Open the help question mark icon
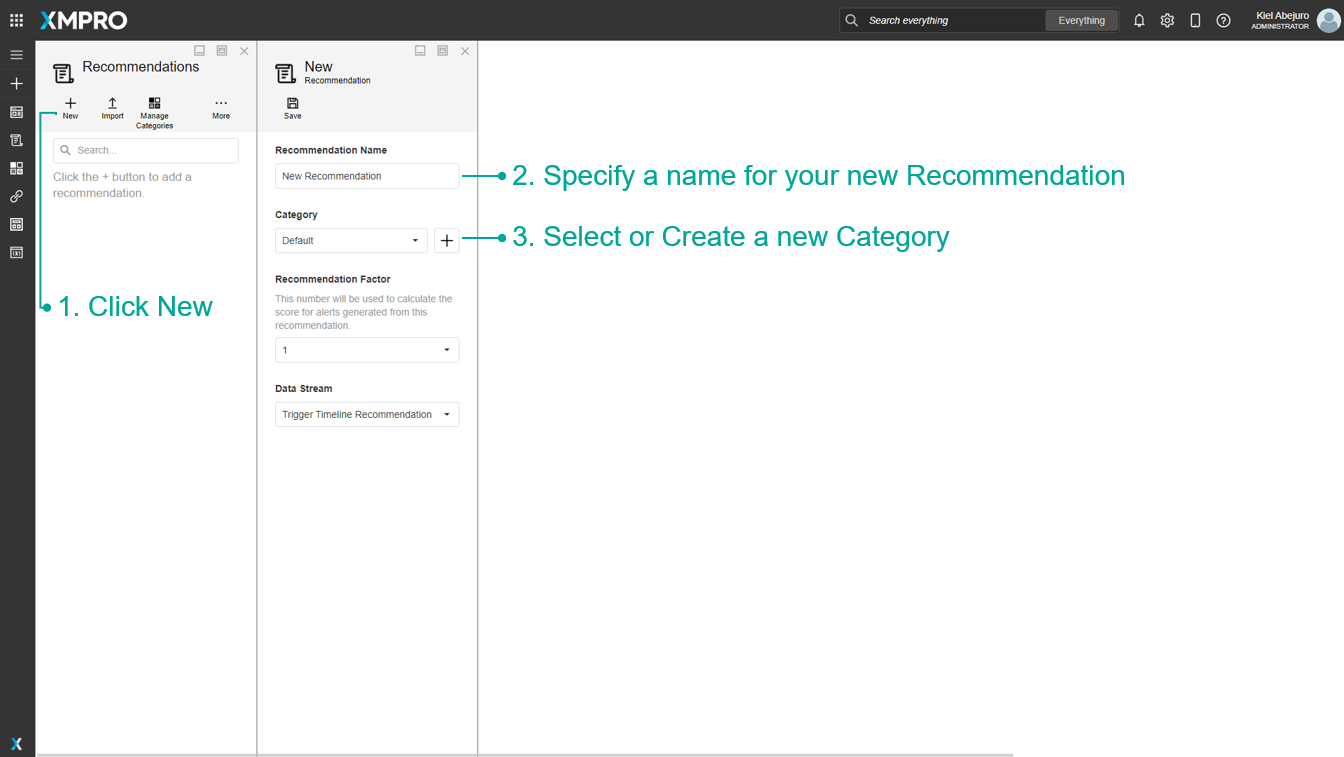 click(1223, 20)
